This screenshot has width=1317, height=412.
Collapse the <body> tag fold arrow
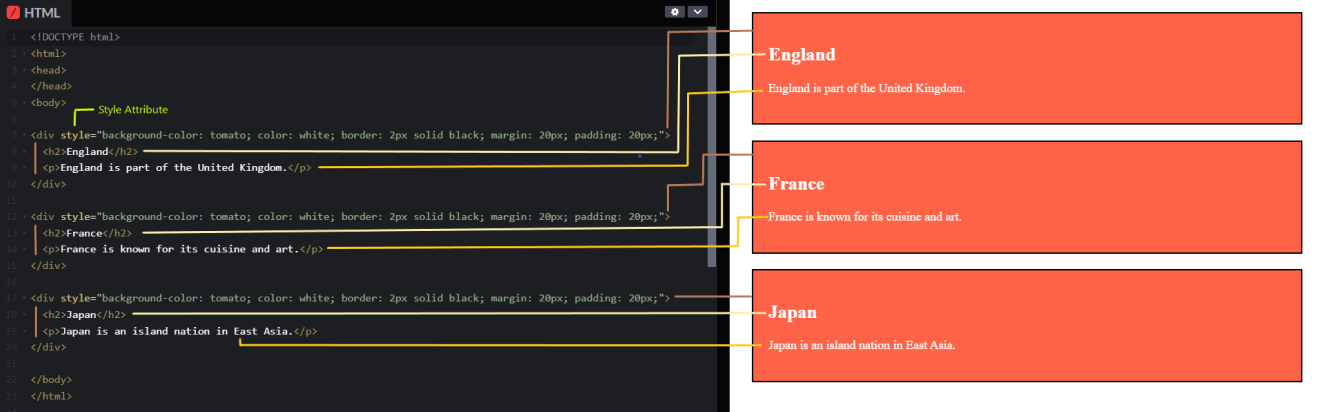tap(23, 102)
